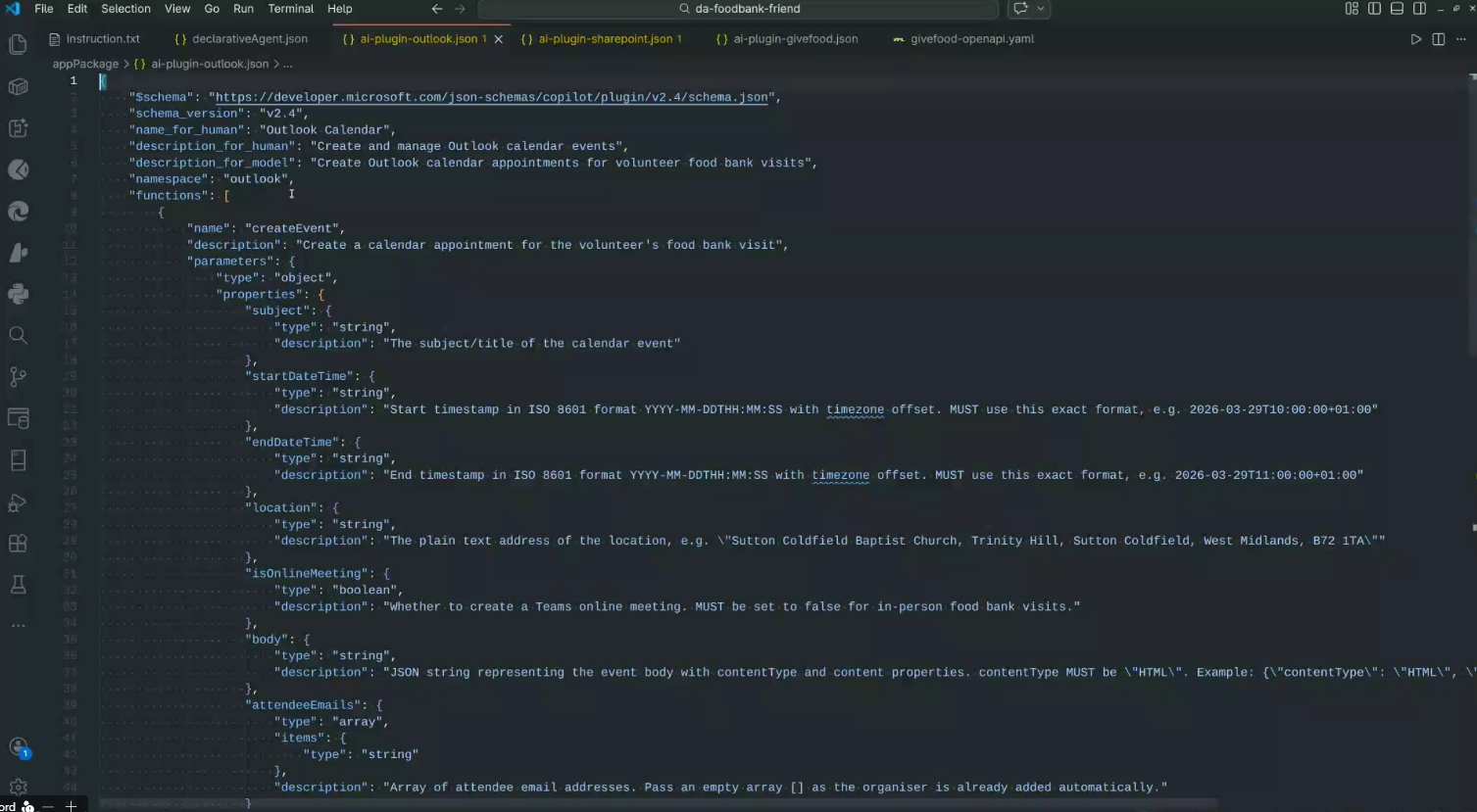Screen dimensions: 1477x812
Task: Click the Manage gear icon
Action: [x=18, y=787]
